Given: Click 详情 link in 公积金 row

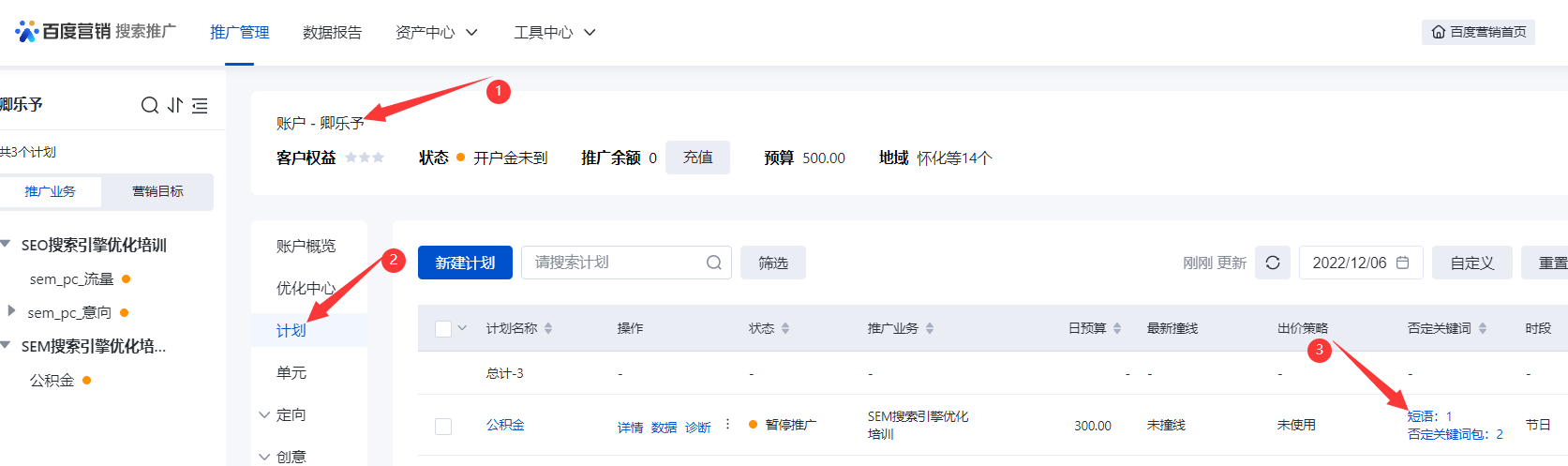Looking at the screenshot, I should tap(630, 427).
